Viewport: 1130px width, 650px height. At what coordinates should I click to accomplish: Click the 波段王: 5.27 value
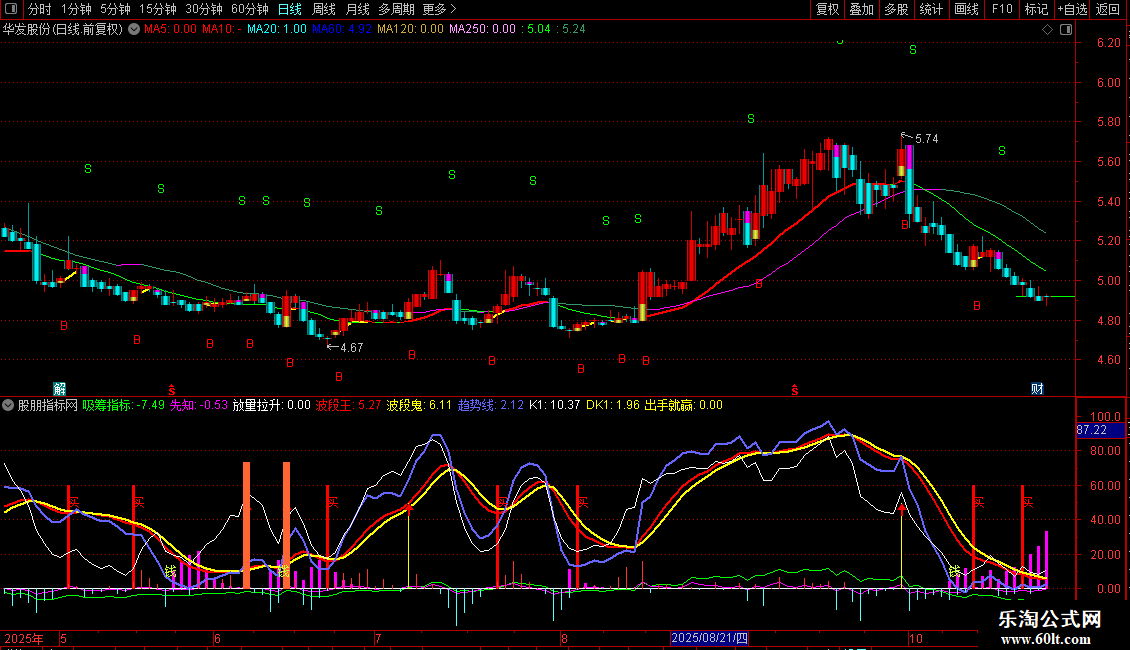tap(348, 405)
